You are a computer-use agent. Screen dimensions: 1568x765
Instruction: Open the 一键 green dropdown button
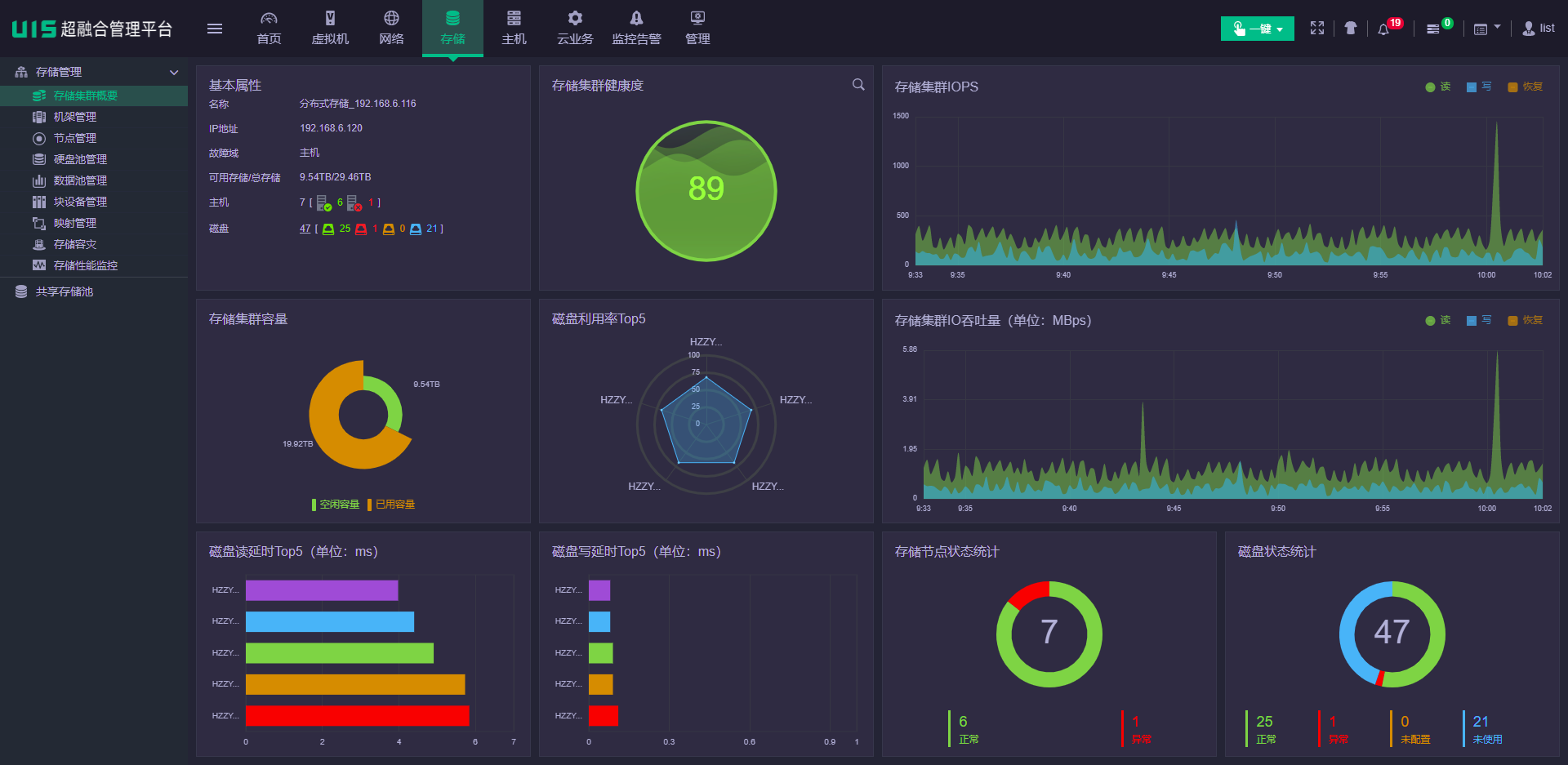[1257, 29]
